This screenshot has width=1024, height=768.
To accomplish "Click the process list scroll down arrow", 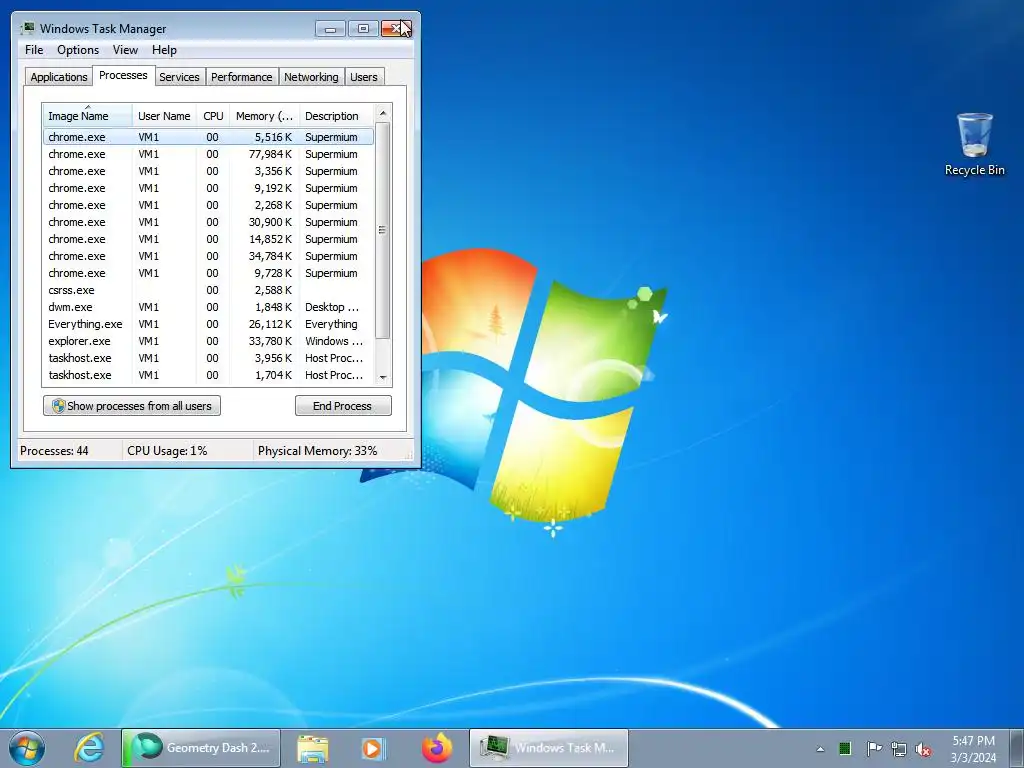I will (383, 377).
